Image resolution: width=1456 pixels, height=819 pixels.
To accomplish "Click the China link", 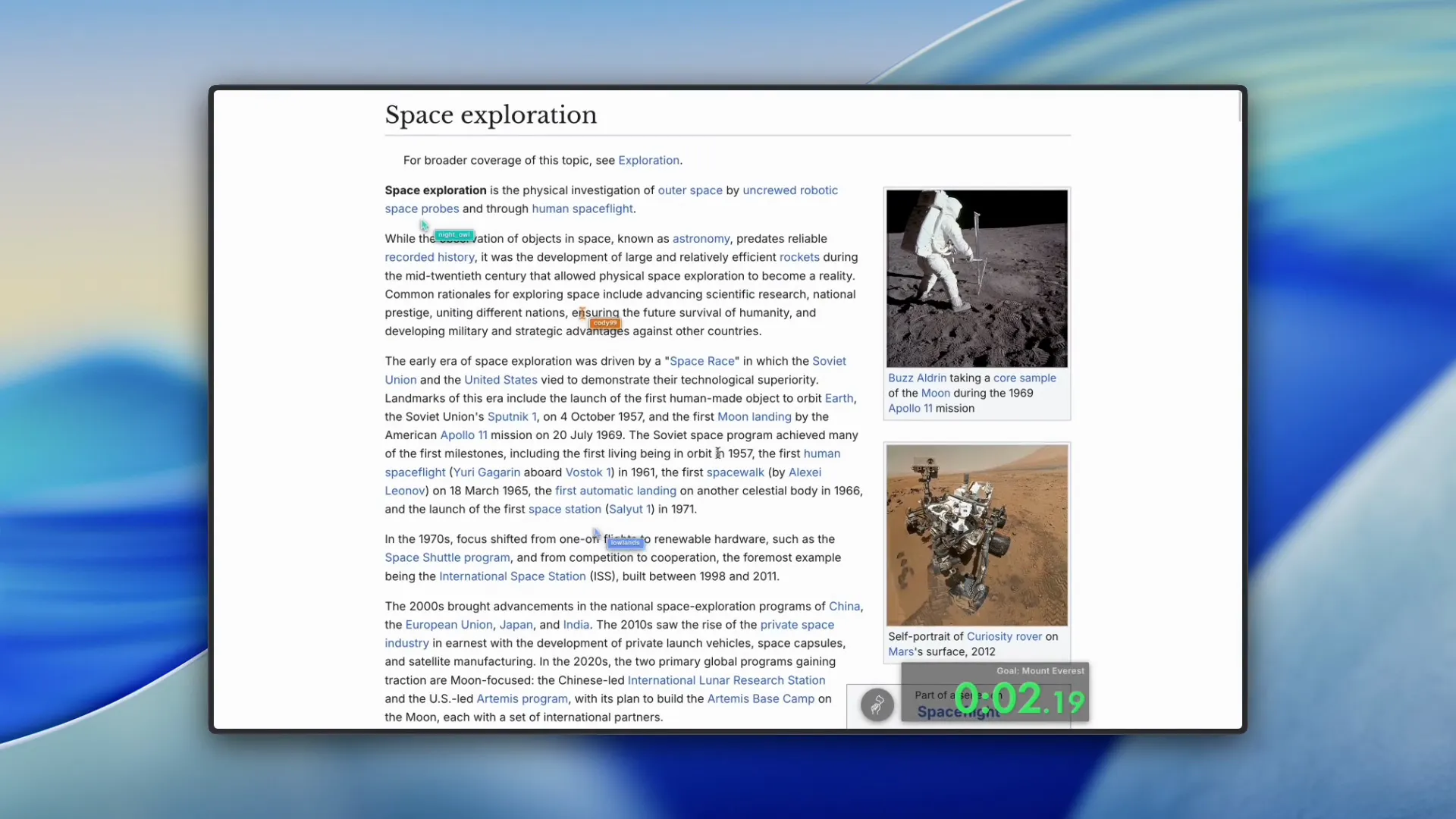I will coord(844,607).
